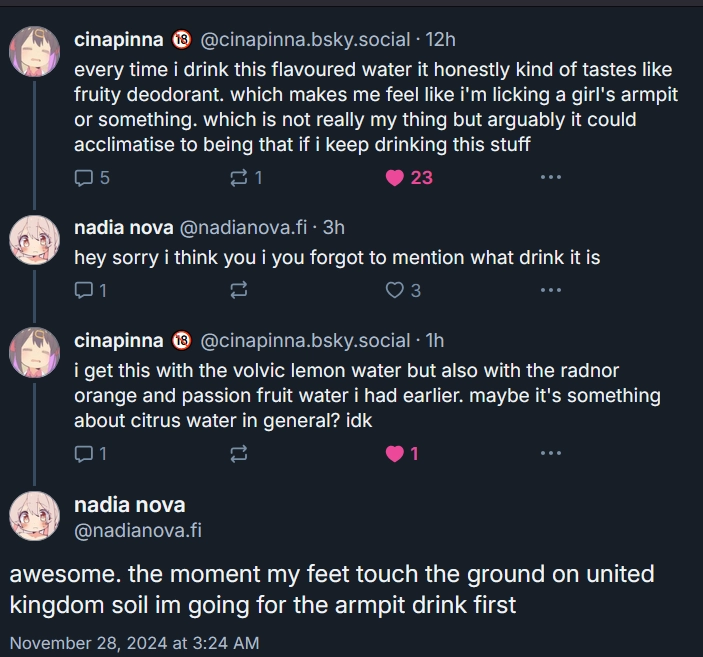Open more options on nadia's 3h post

coord(550,291)
